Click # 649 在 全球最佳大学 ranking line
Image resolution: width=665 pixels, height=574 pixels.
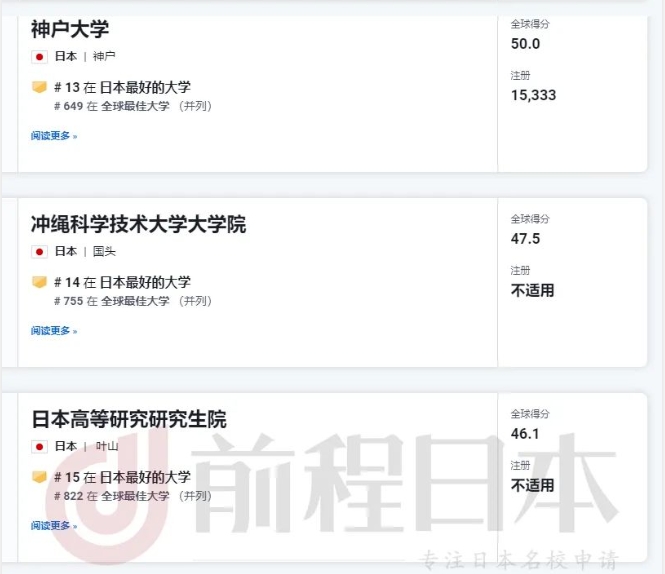pos(133,106)
